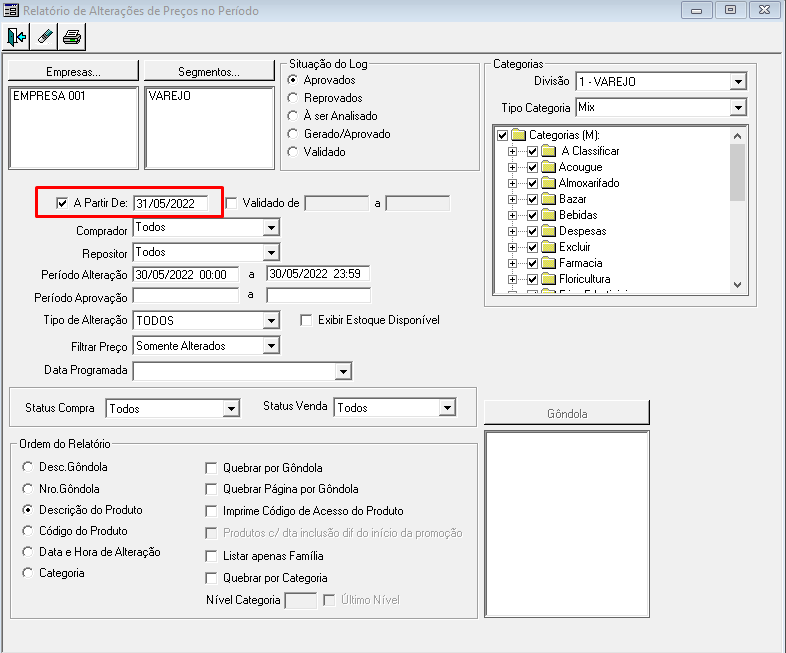The width and height of the screenshot is (786, 653).
Task: Enable Exibir Estoque Disponível checkbox
Action: click(306, 320)
